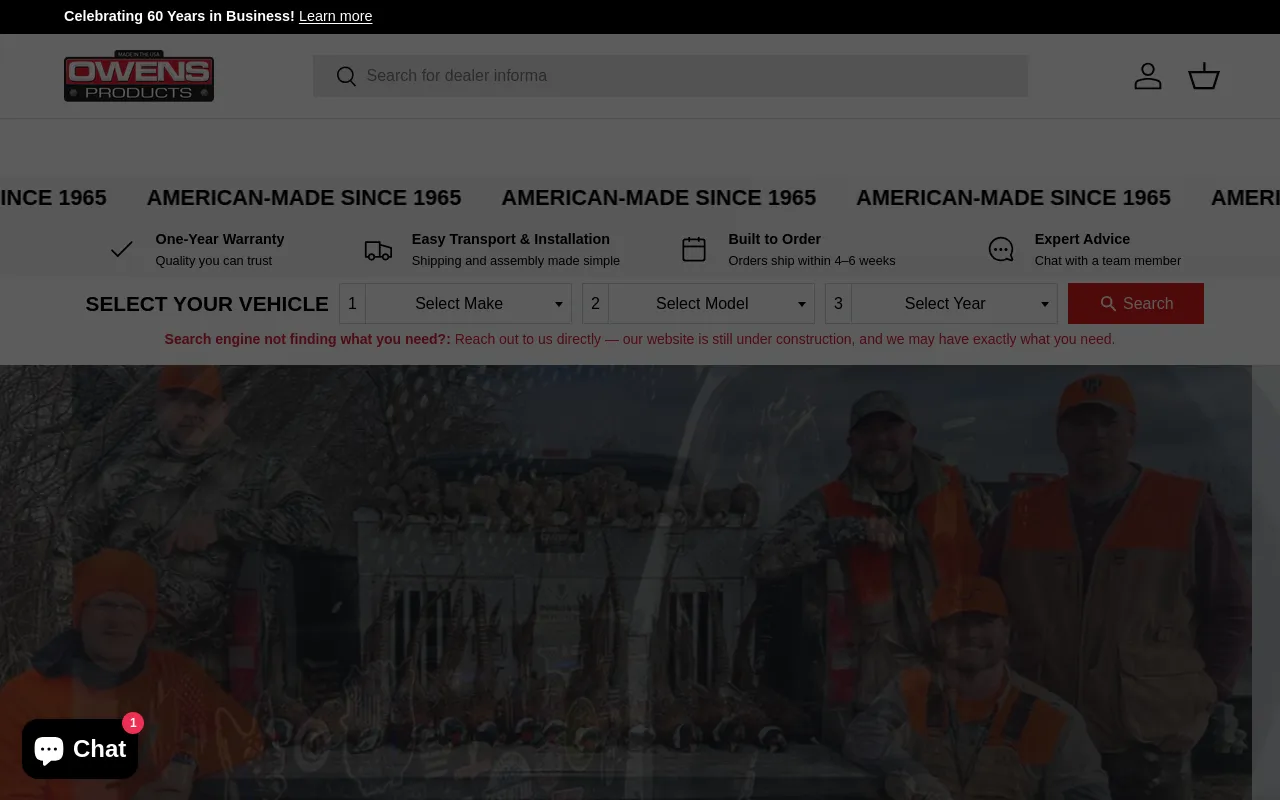
Task: Follow the Learn more link
Action: [335, 16]
